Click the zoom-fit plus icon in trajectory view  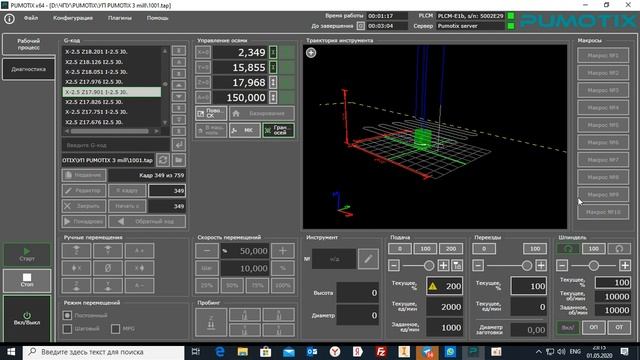[311, 53]
